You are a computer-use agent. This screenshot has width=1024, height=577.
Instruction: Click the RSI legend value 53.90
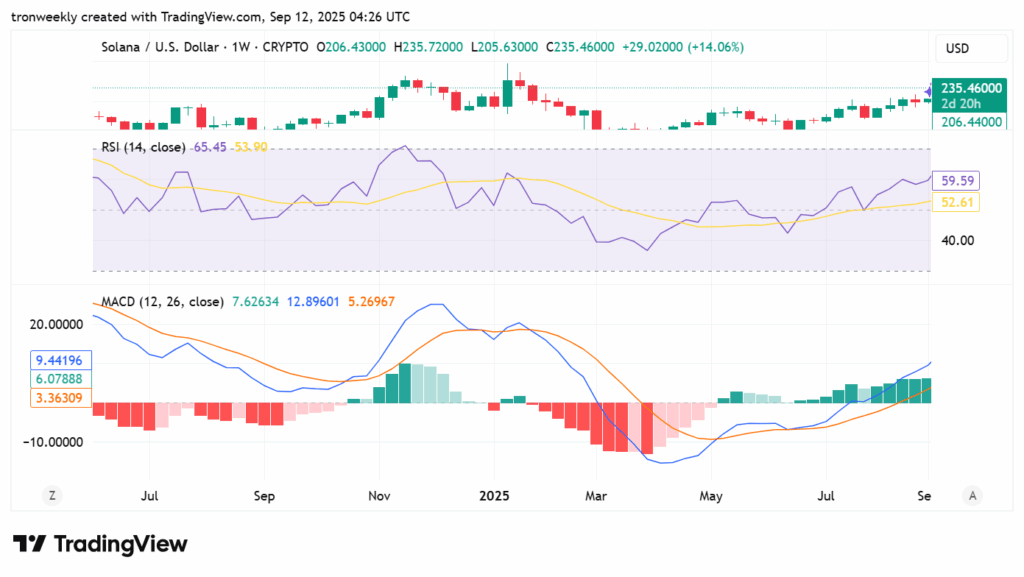coord(251,147)
